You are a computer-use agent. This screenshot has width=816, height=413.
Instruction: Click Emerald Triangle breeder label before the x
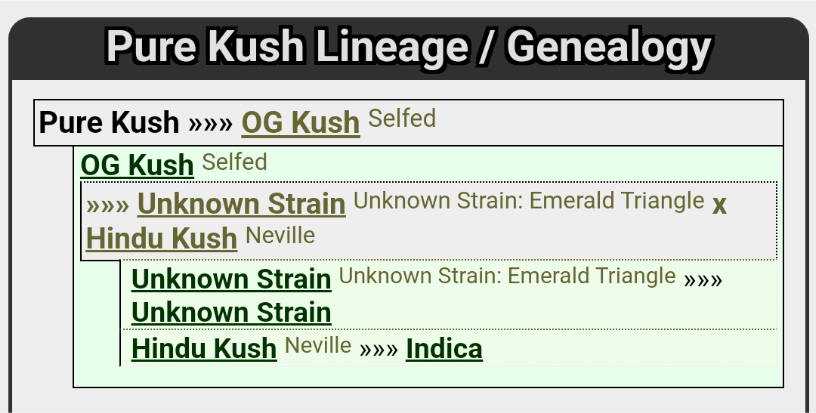529,201
